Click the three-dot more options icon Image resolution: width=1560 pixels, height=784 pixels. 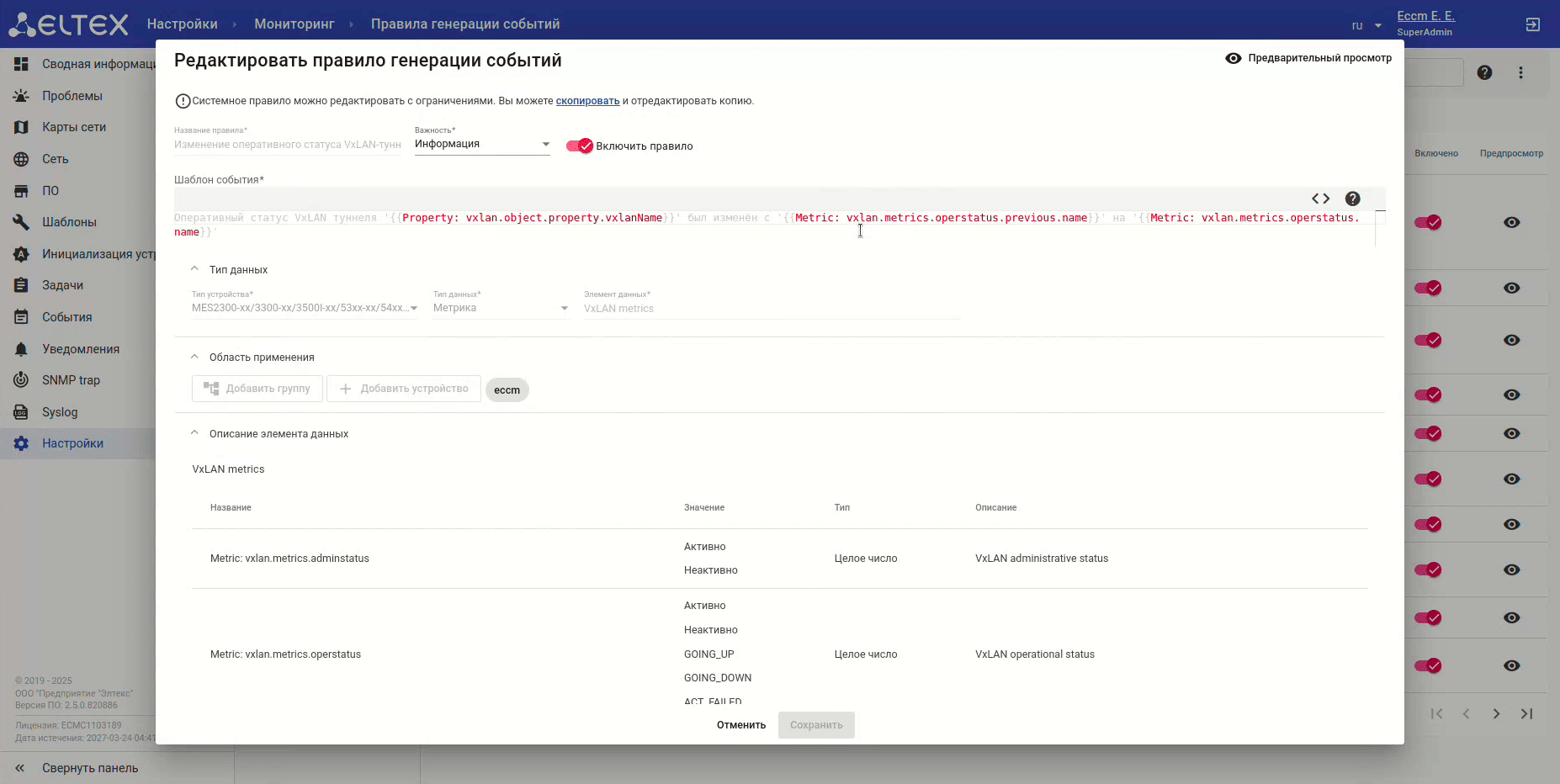tap(1520, 73)
